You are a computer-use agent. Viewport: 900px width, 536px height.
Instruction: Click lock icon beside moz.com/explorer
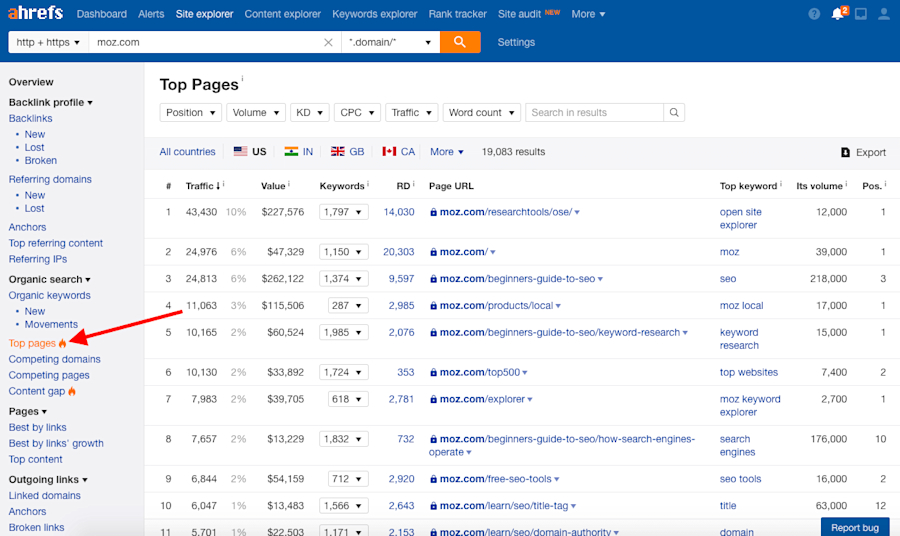pyautogui.click(x=433, y=399)
